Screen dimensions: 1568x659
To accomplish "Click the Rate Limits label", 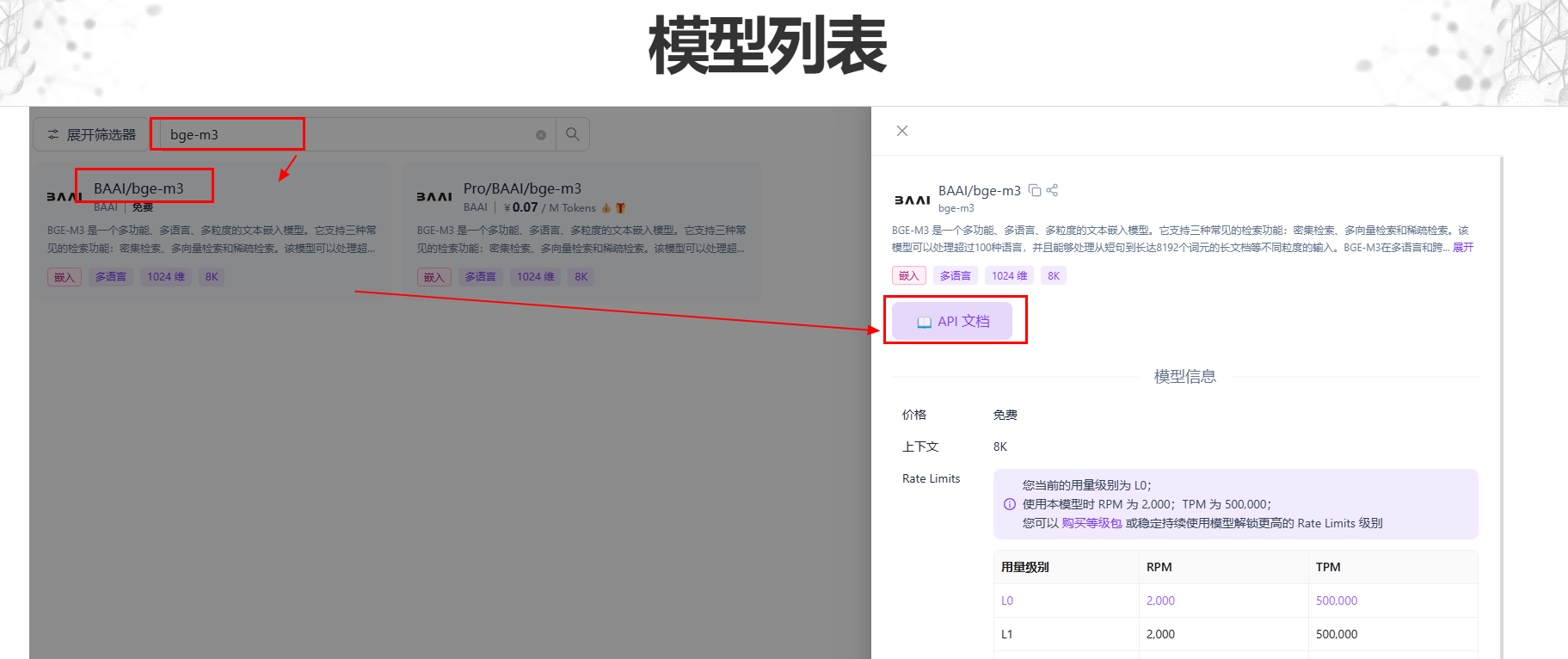I will (x=931, y=478).
